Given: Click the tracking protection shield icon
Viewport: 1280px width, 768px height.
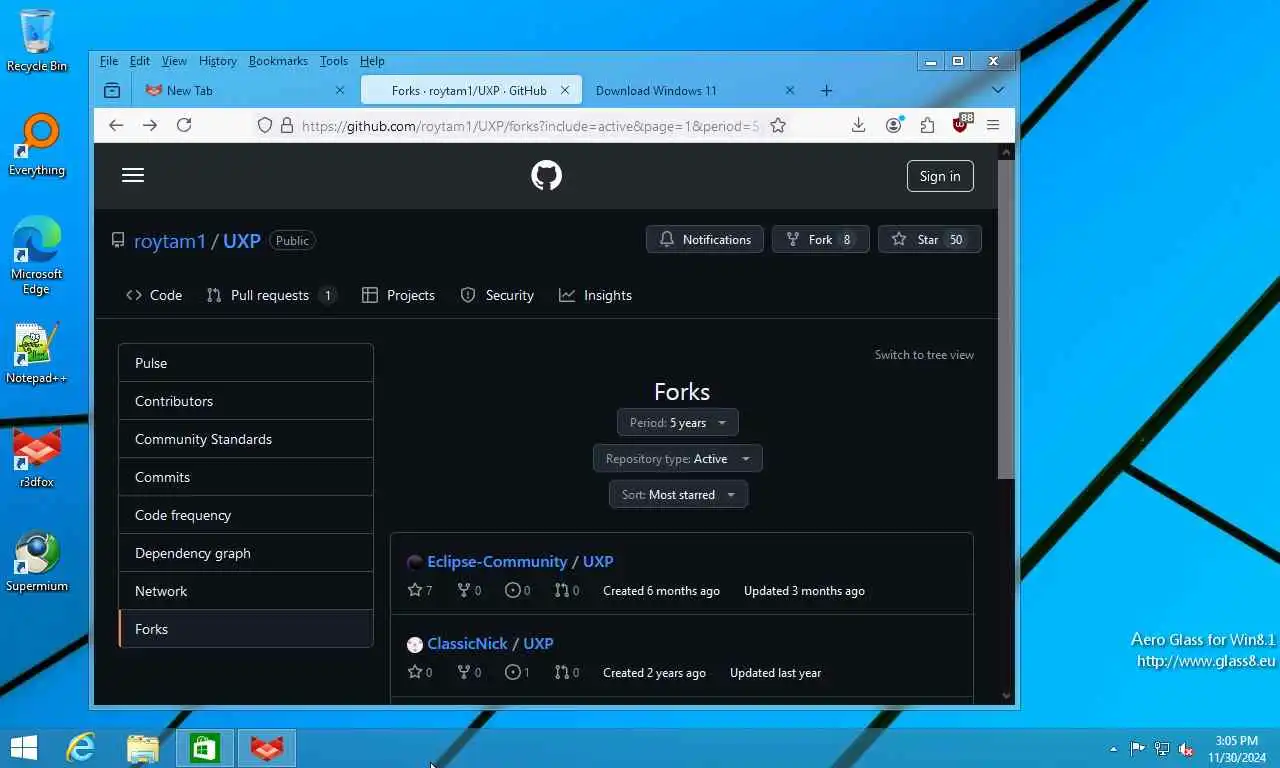Looking at the screenshot, I should click(x=265, y=125).
